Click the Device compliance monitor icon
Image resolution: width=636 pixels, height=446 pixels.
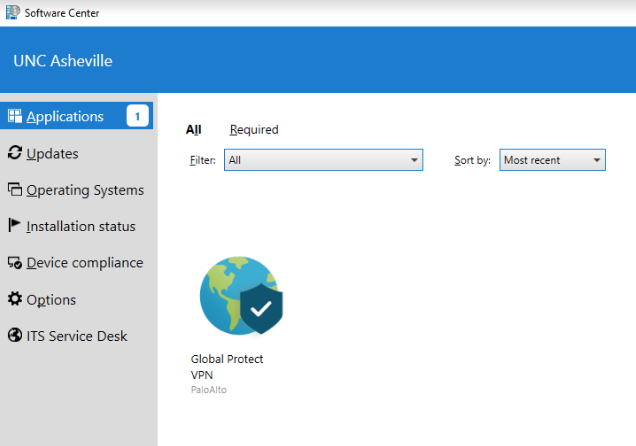coord(14,263)
